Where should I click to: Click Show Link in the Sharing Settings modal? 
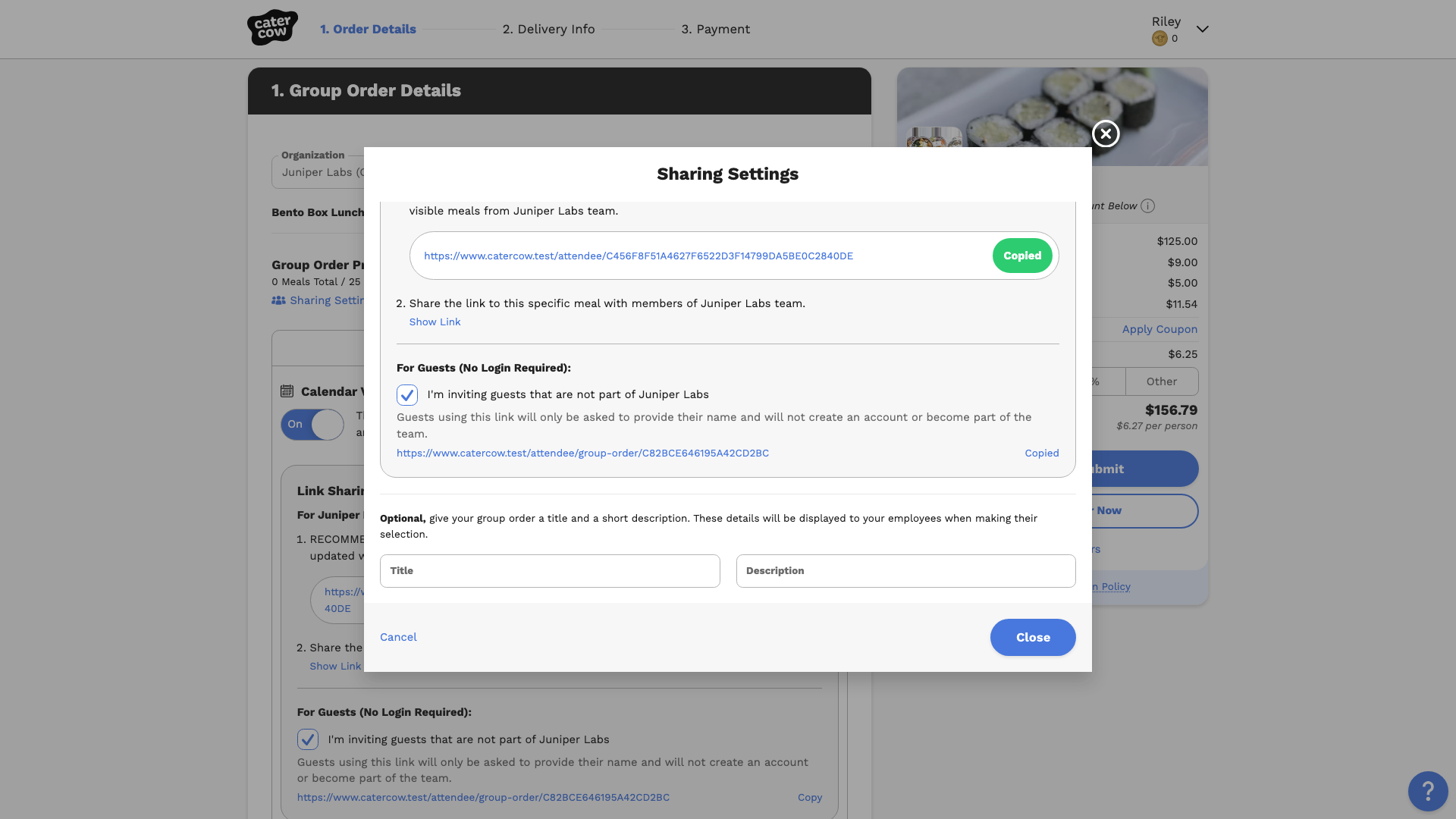(435, 322)
